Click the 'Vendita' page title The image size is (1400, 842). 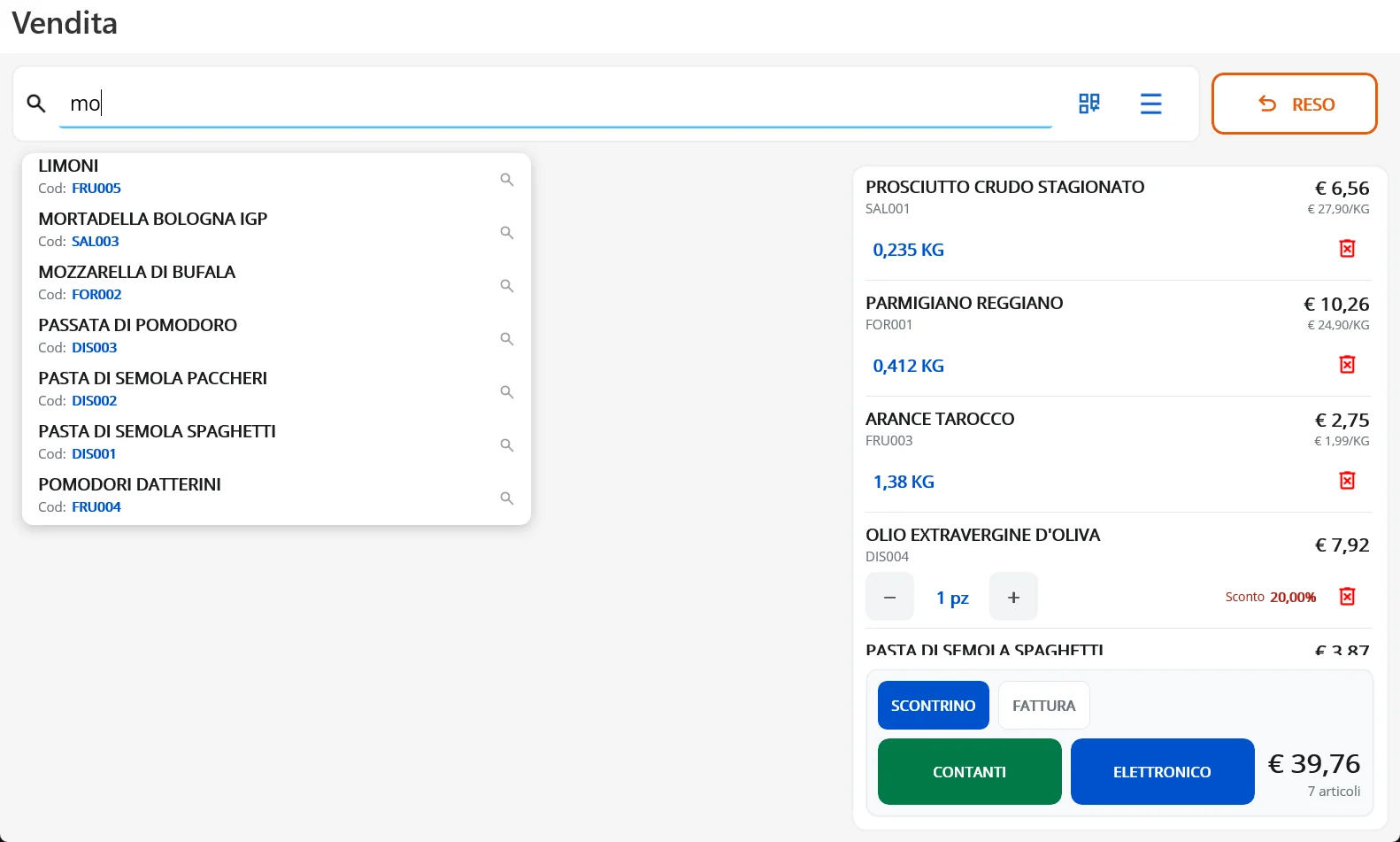[65, 23]
